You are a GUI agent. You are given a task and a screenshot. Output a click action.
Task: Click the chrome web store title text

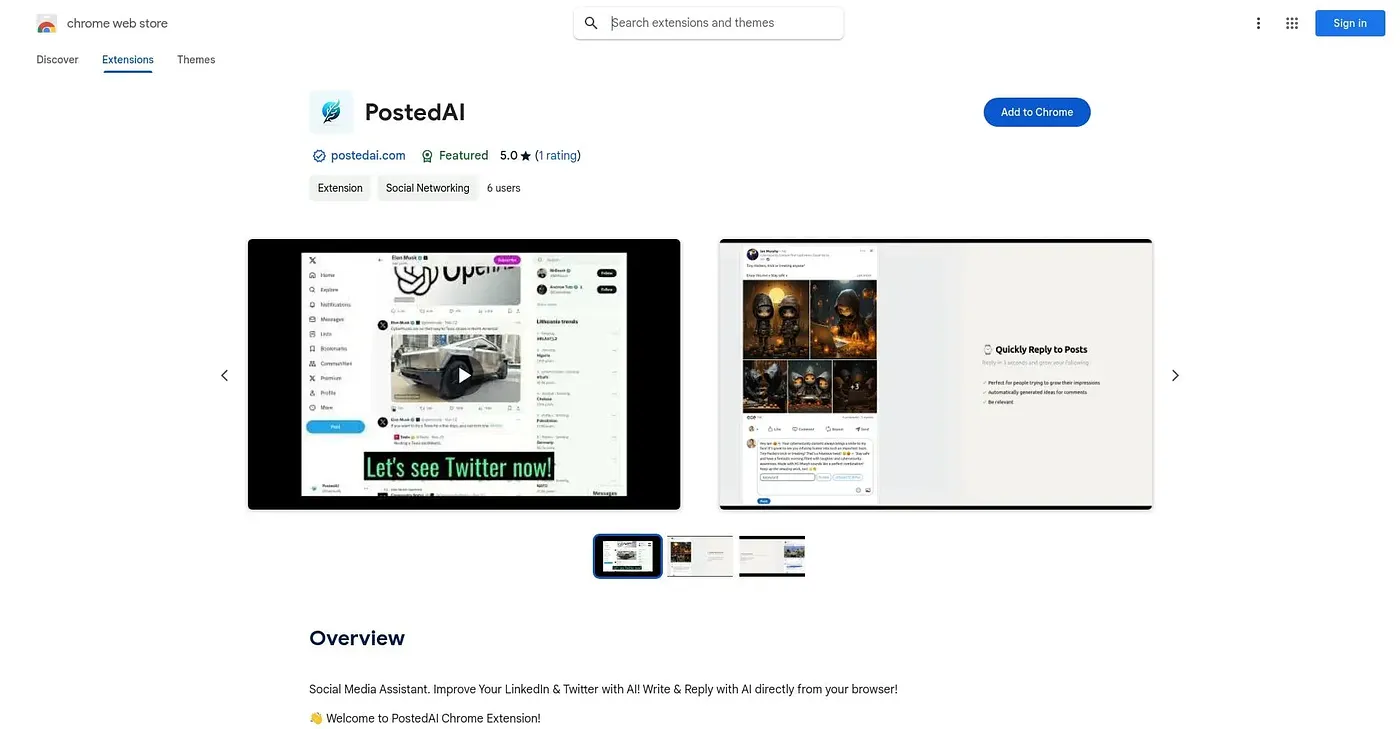coord(117,23)
